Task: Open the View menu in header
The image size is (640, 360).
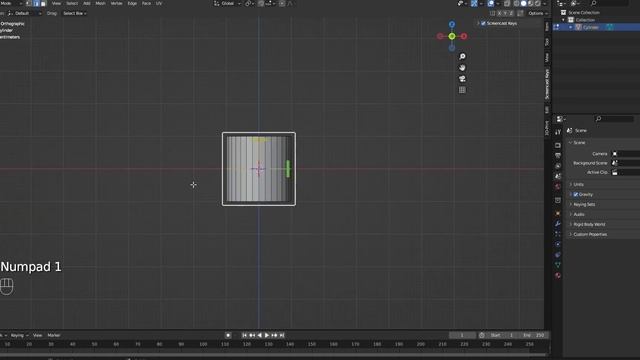Action: click(x=56, y=3)
